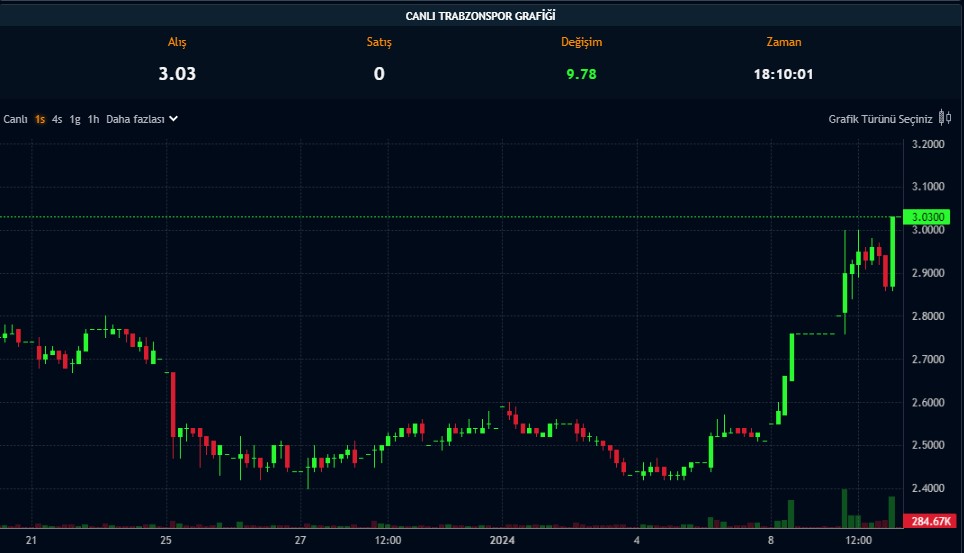Click the Canlı Trabzonspor Grafiği title
The height and width of the screenshot is (553, 964).
[481, 15]
